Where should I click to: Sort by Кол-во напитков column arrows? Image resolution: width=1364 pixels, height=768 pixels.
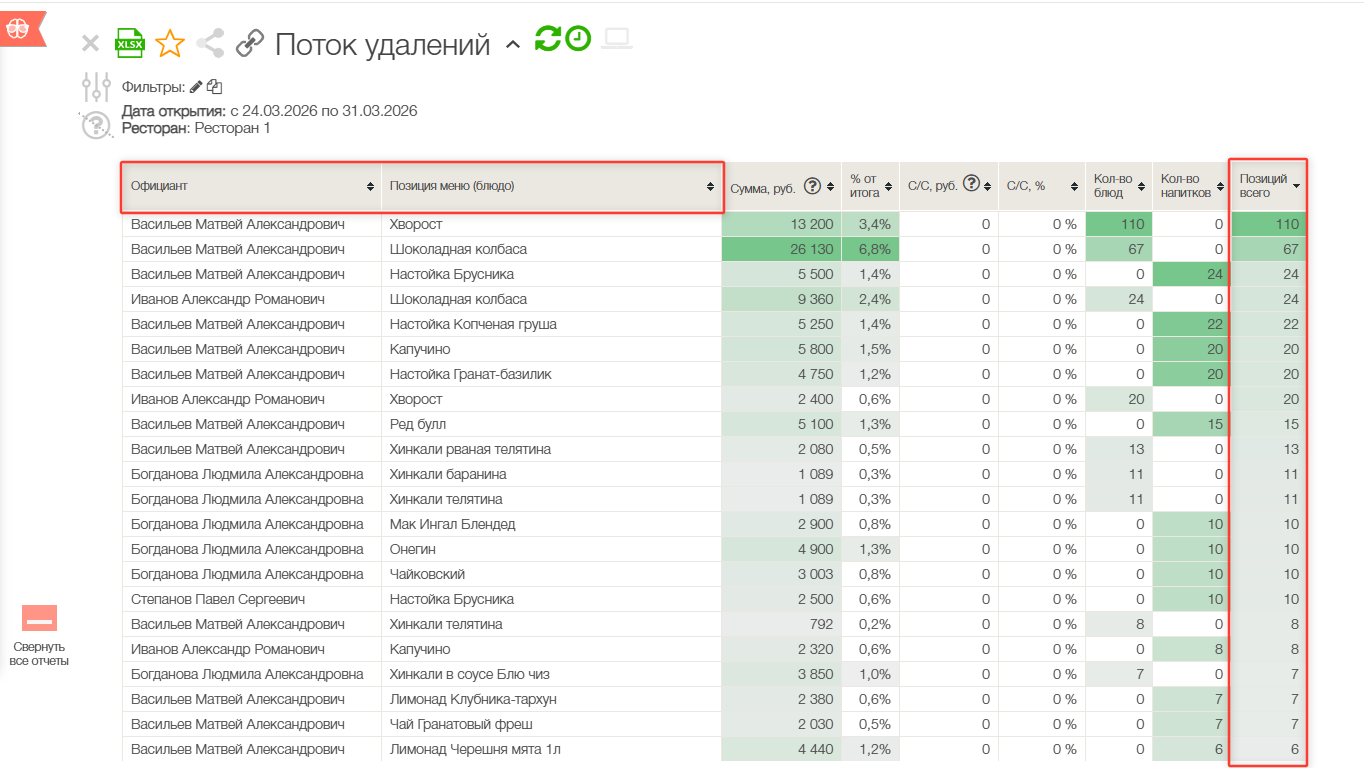[1220, 187]
